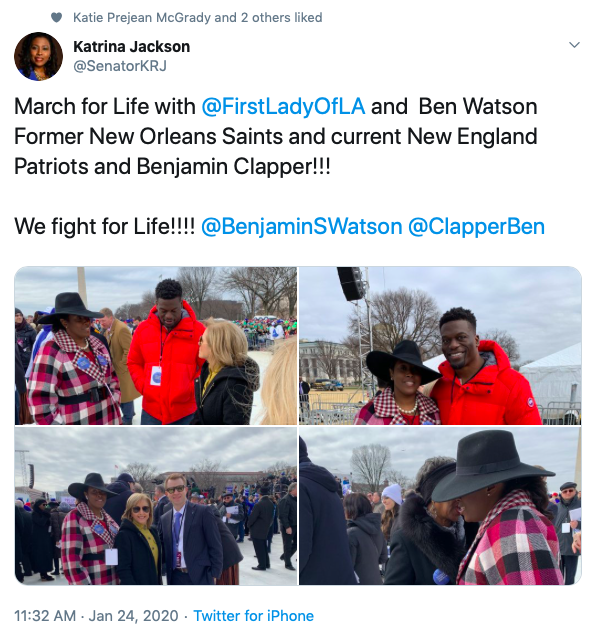
Task: Click the 11:32 AM Jan 24, 2020 timestamp
Action: 96,615
